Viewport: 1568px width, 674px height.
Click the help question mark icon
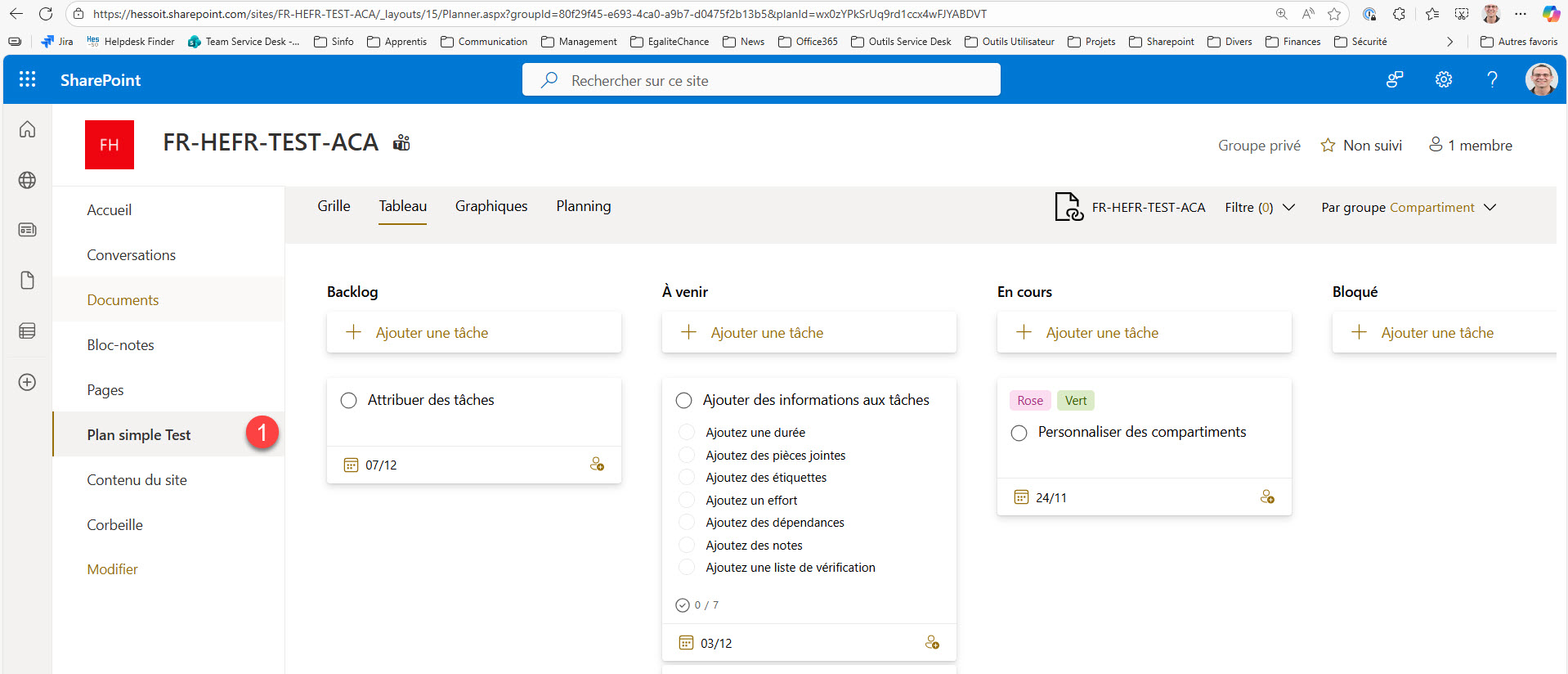1491,79
